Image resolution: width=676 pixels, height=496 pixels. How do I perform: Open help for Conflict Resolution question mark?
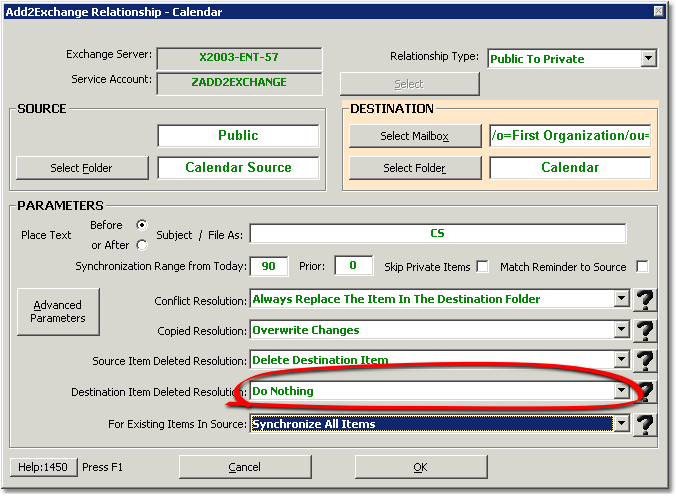645,299
